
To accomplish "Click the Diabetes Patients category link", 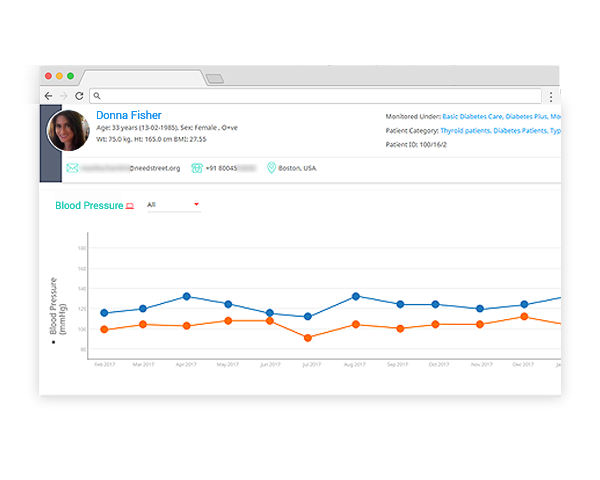I will point(521,131).
